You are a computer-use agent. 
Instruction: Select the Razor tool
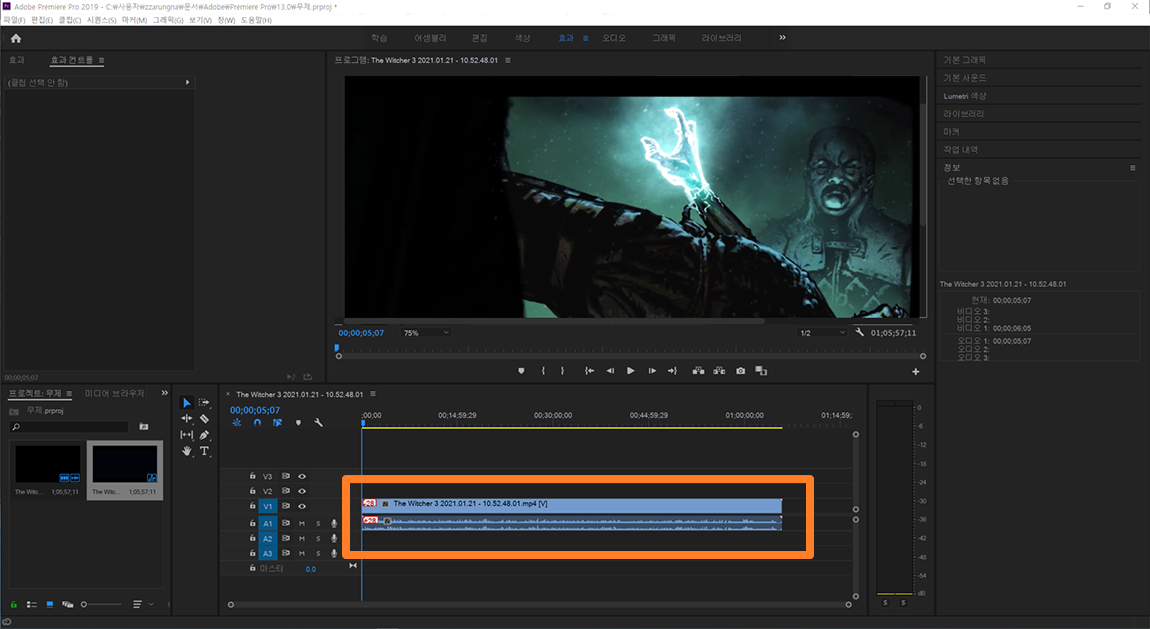point(205,419)
